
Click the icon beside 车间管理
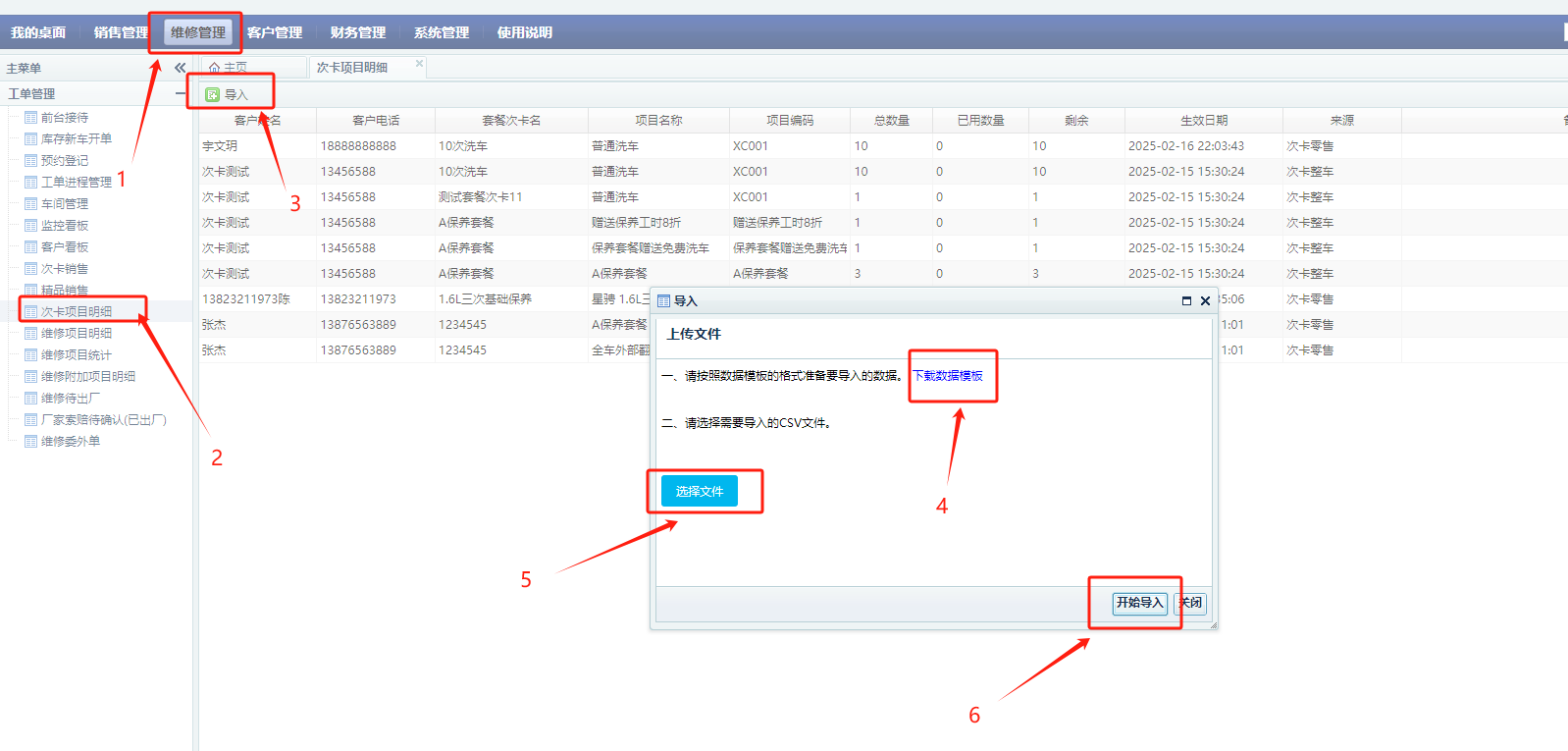click(30, 204)
